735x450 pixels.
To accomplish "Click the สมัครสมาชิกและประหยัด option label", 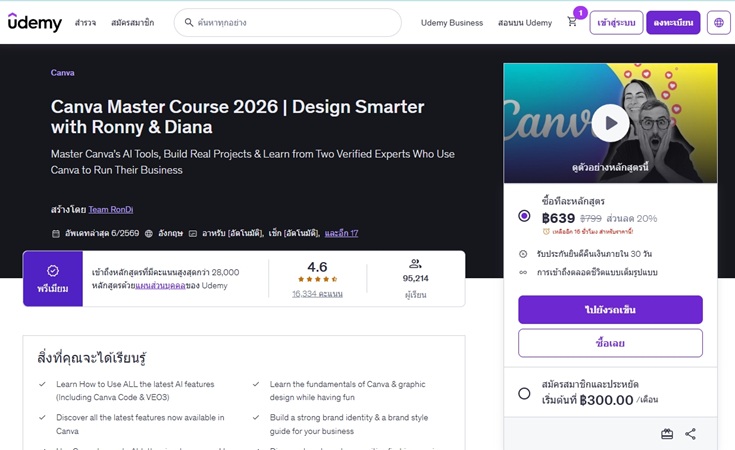I will pyautogui.click(x=590, y=384).
